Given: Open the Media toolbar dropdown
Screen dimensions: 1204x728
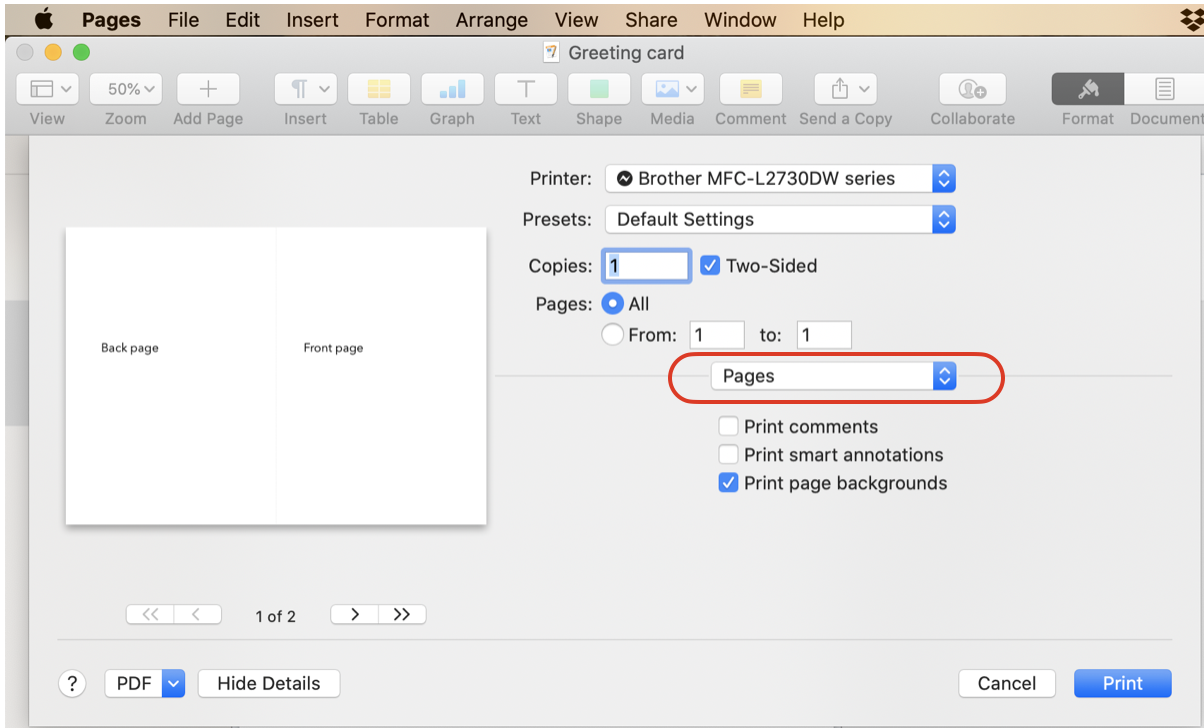Looking at the screenshot, I should [672, 89].
